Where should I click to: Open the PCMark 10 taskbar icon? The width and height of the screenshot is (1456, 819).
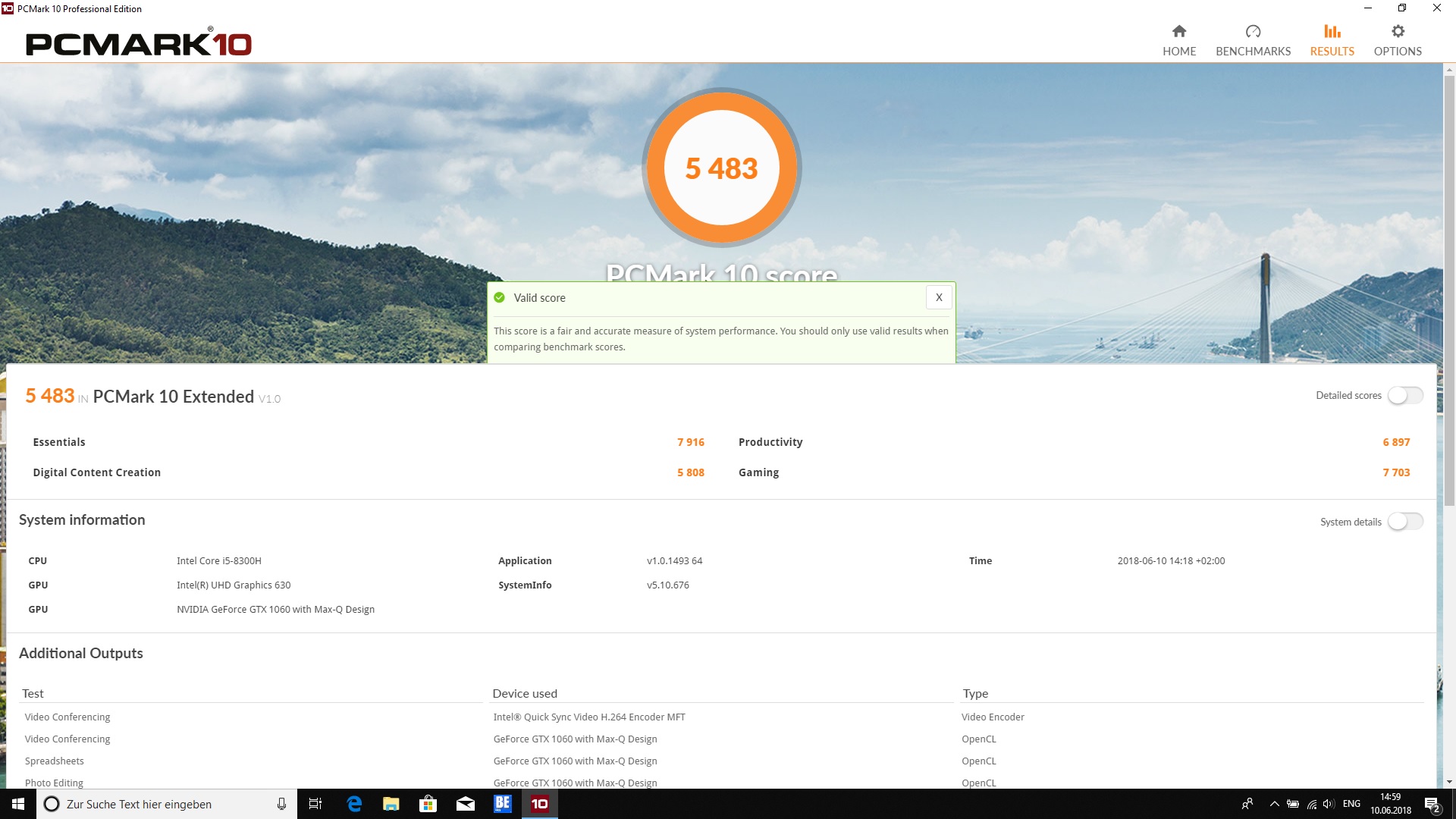coord(539,804)
